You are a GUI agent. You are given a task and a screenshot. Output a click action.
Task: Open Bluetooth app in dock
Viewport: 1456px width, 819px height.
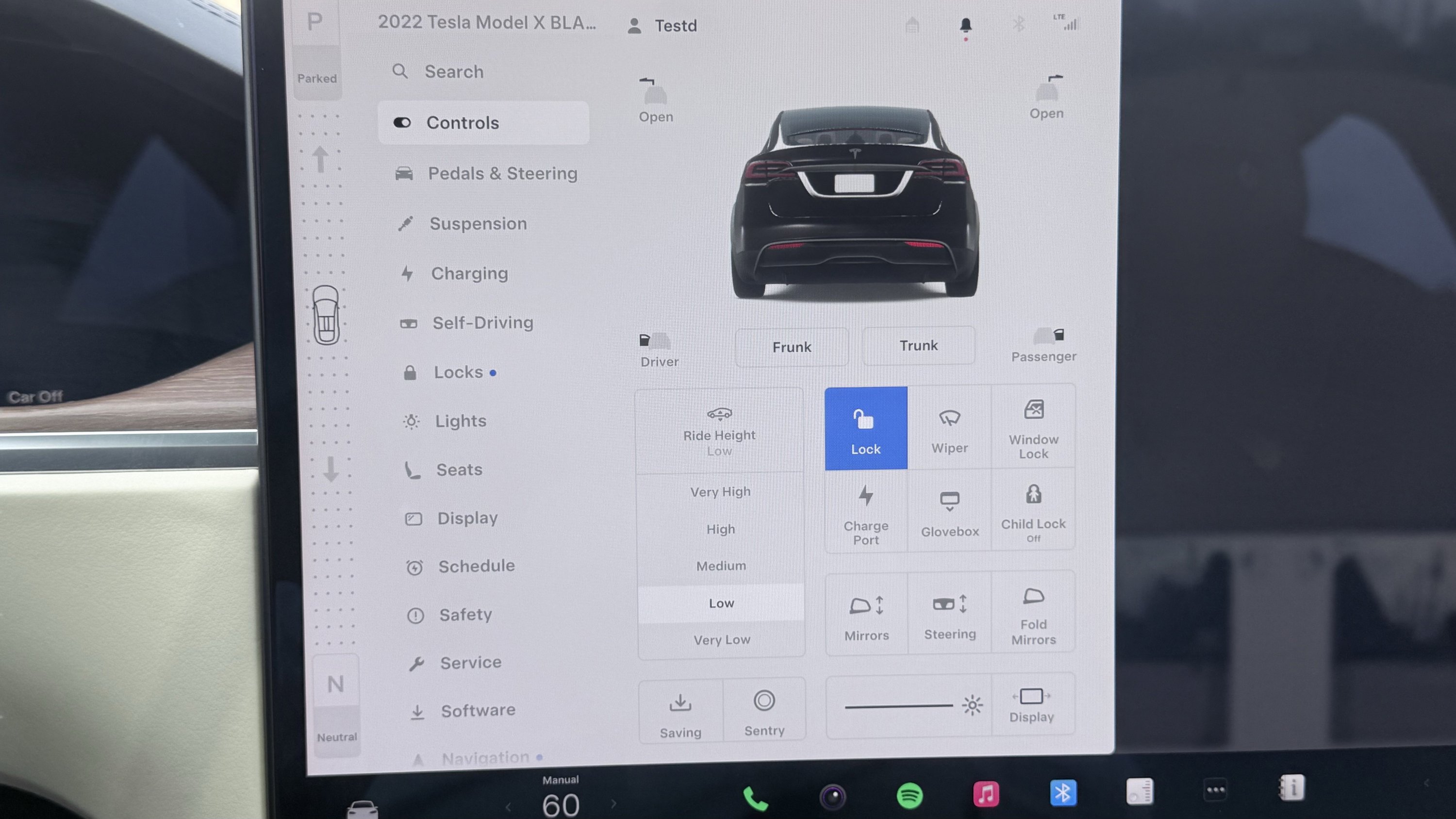1062,792
